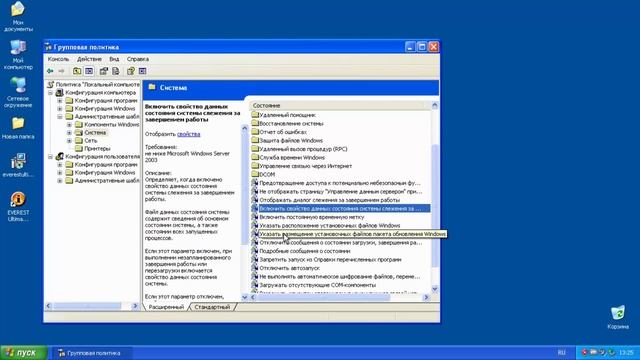
Task: Click the свойства link in description pane
Action: [189, 134]
